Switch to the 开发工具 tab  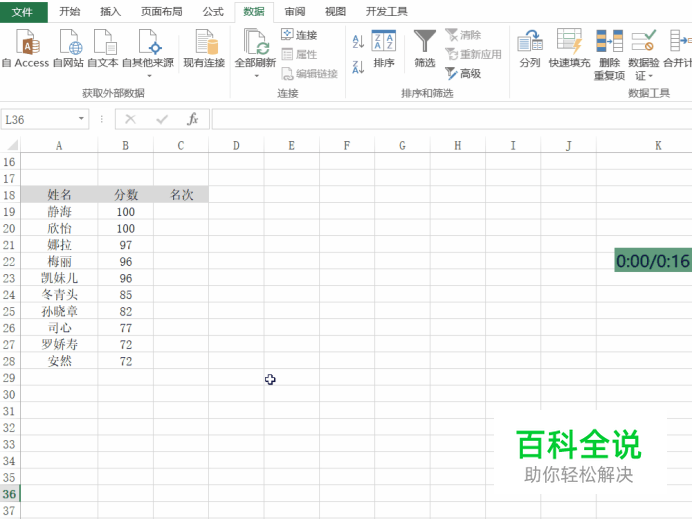[x=387, y=11]
